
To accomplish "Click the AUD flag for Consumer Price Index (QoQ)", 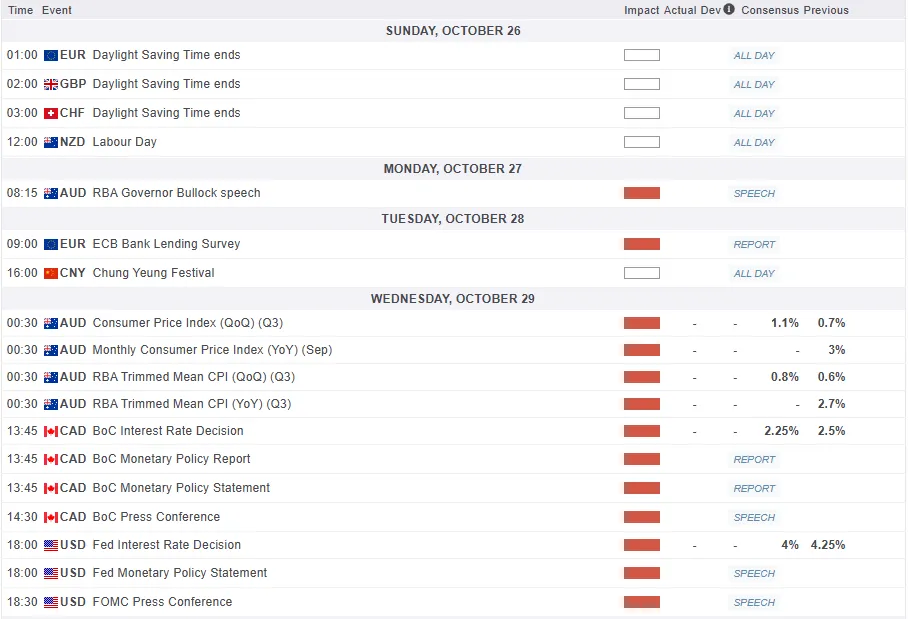I will [51, 323].
